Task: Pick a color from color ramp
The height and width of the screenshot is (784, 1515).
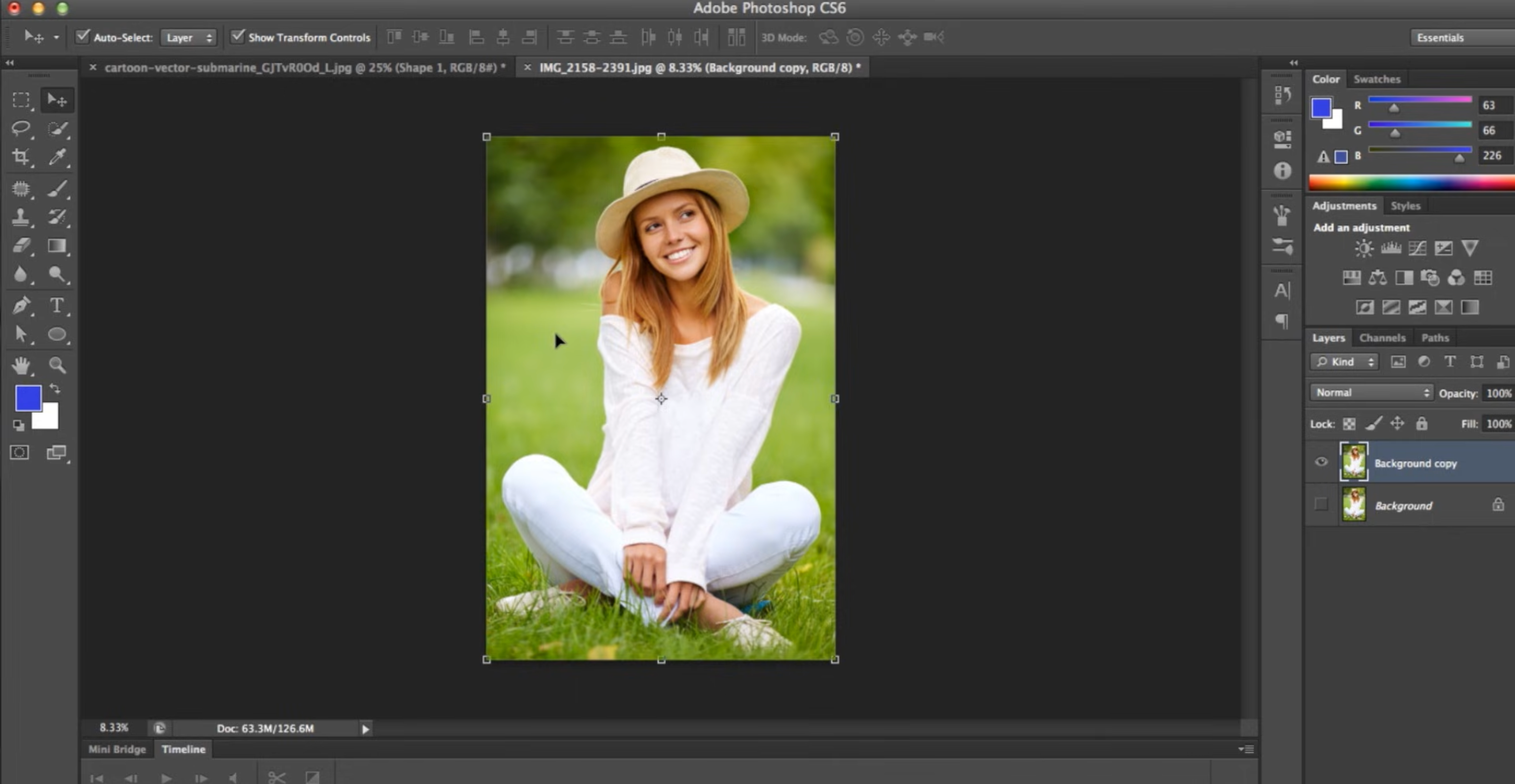Action: click(x=1411, y=183)
